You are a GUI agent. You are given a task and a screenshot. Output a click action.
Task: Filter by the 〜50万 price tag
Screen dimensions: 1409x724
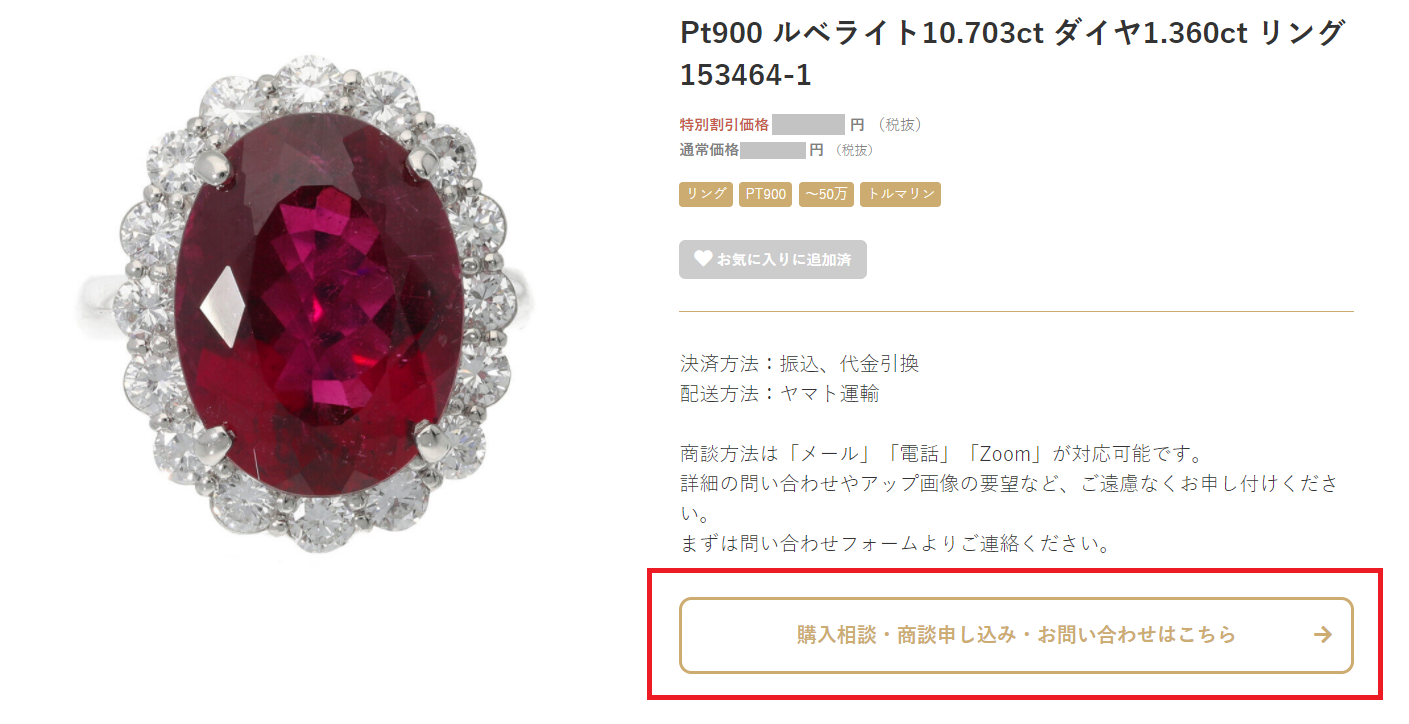coord(826,194)
